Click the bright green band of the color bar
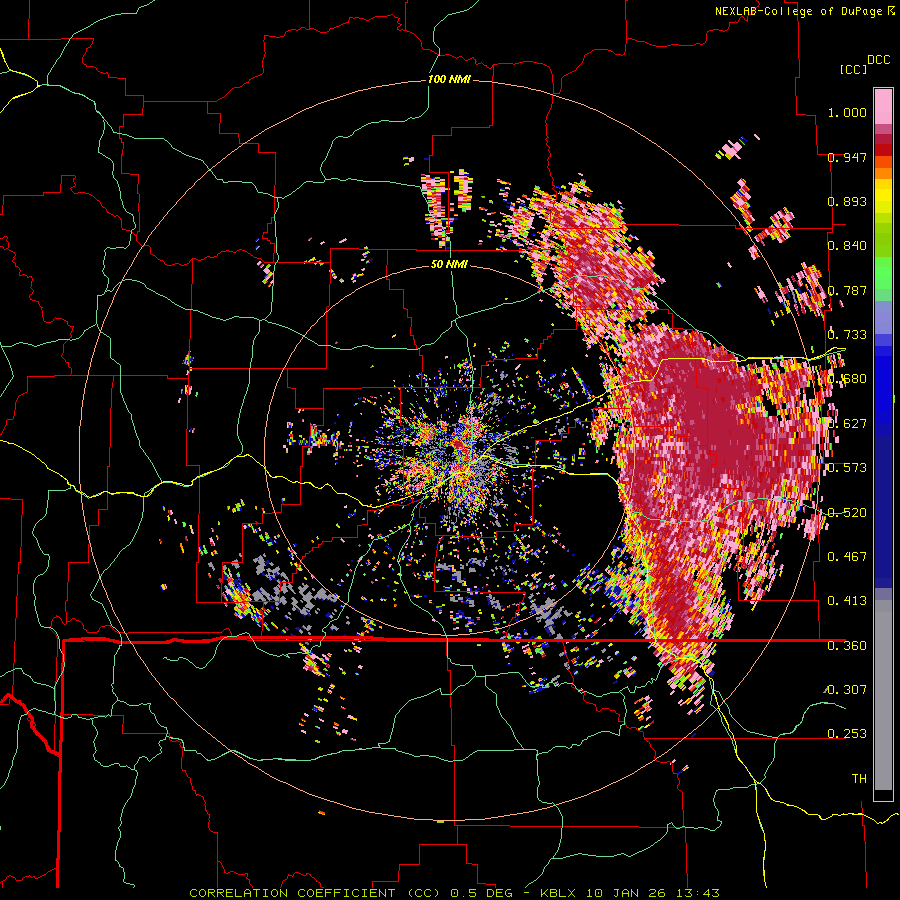900x900 pixels. [x=883, y=273]
